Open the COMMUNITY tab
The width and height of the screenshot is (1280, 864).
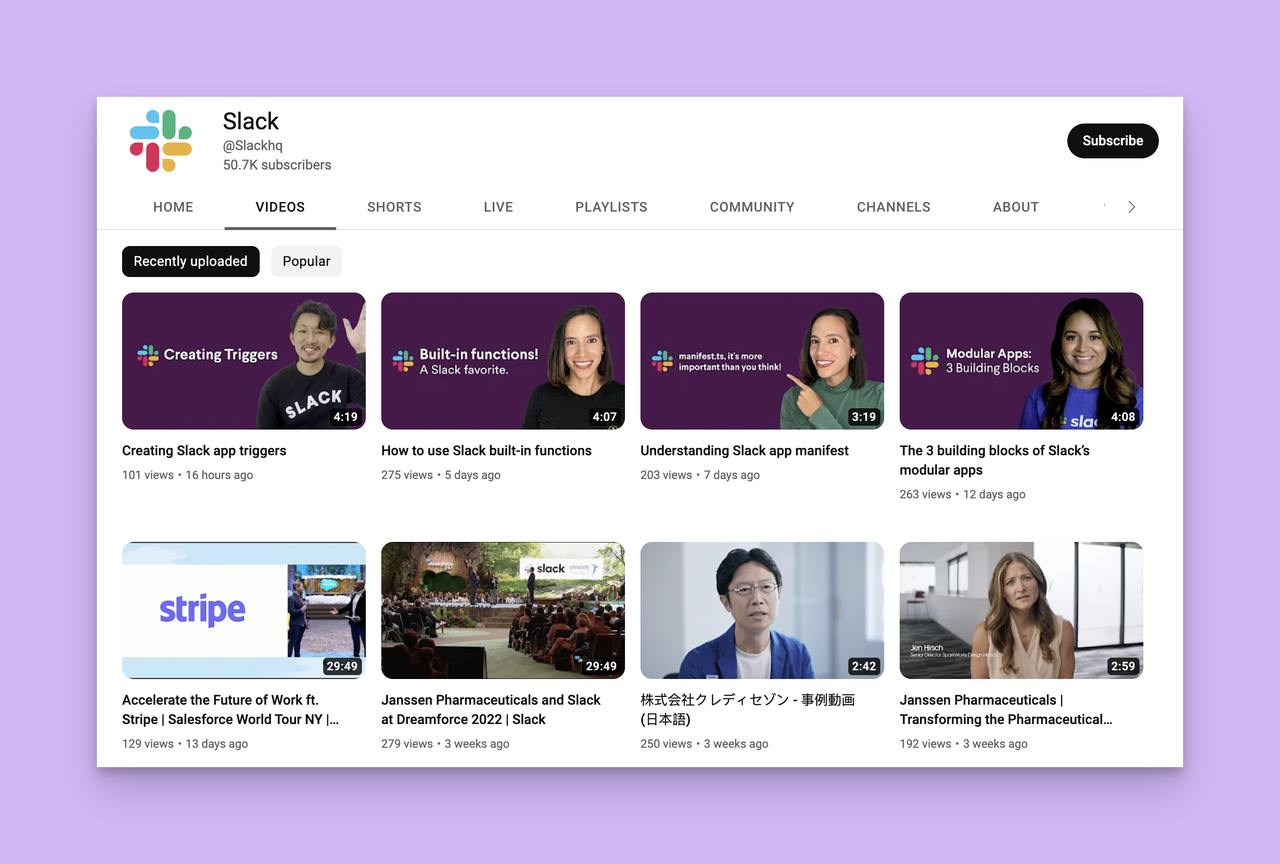coord(752,207)
